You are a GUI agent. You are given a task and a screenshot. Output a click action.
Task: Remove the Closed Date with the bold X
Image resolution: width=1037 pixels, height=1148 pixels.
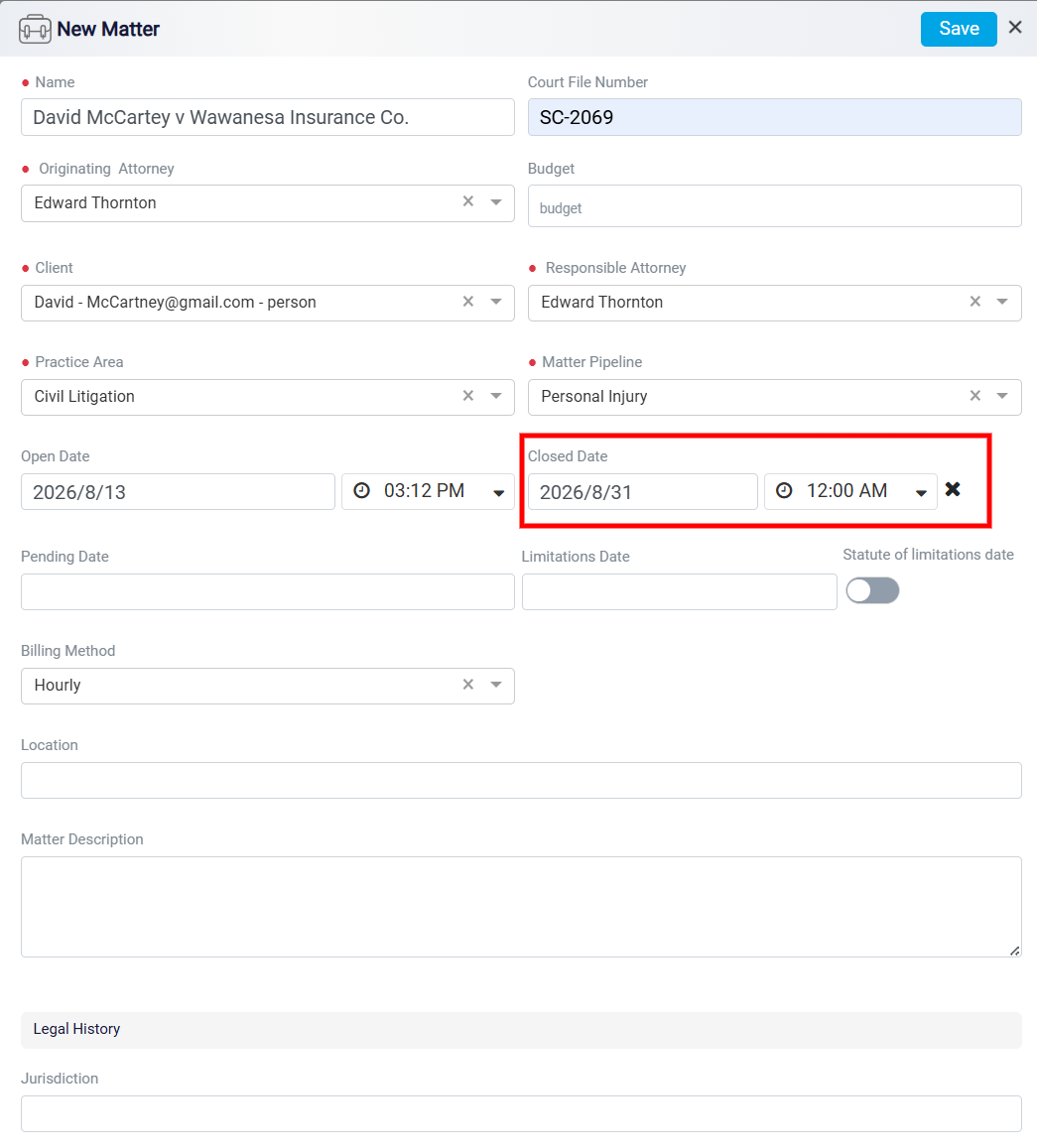coord(952,489)
